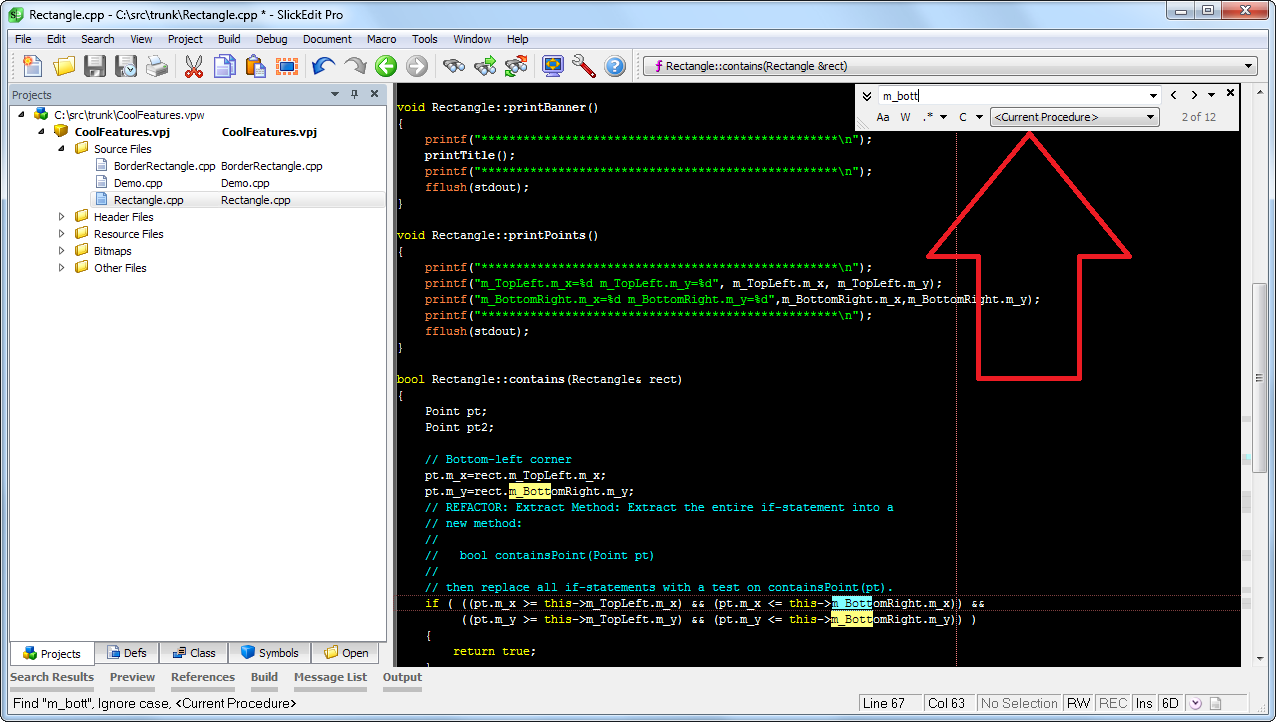Click the Save with clock icon
1276x722 pixels.
[x=126, y=66]
